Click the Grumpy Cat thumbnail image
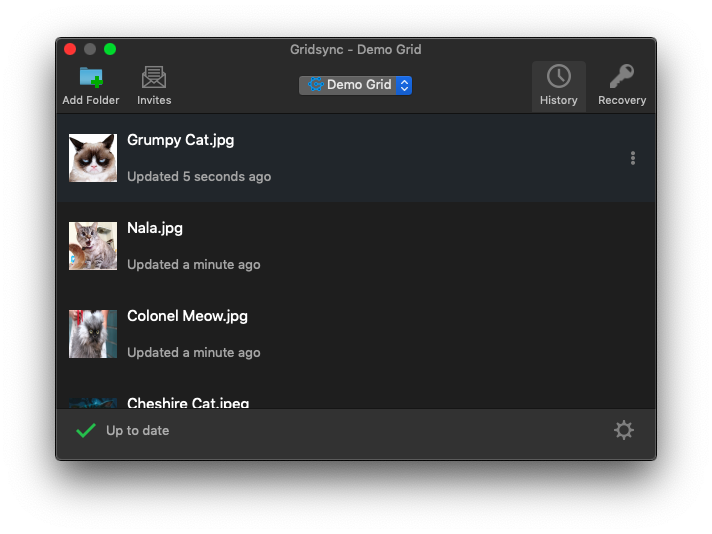Viewport: 712px width, 534px height. tap(93, 158)
